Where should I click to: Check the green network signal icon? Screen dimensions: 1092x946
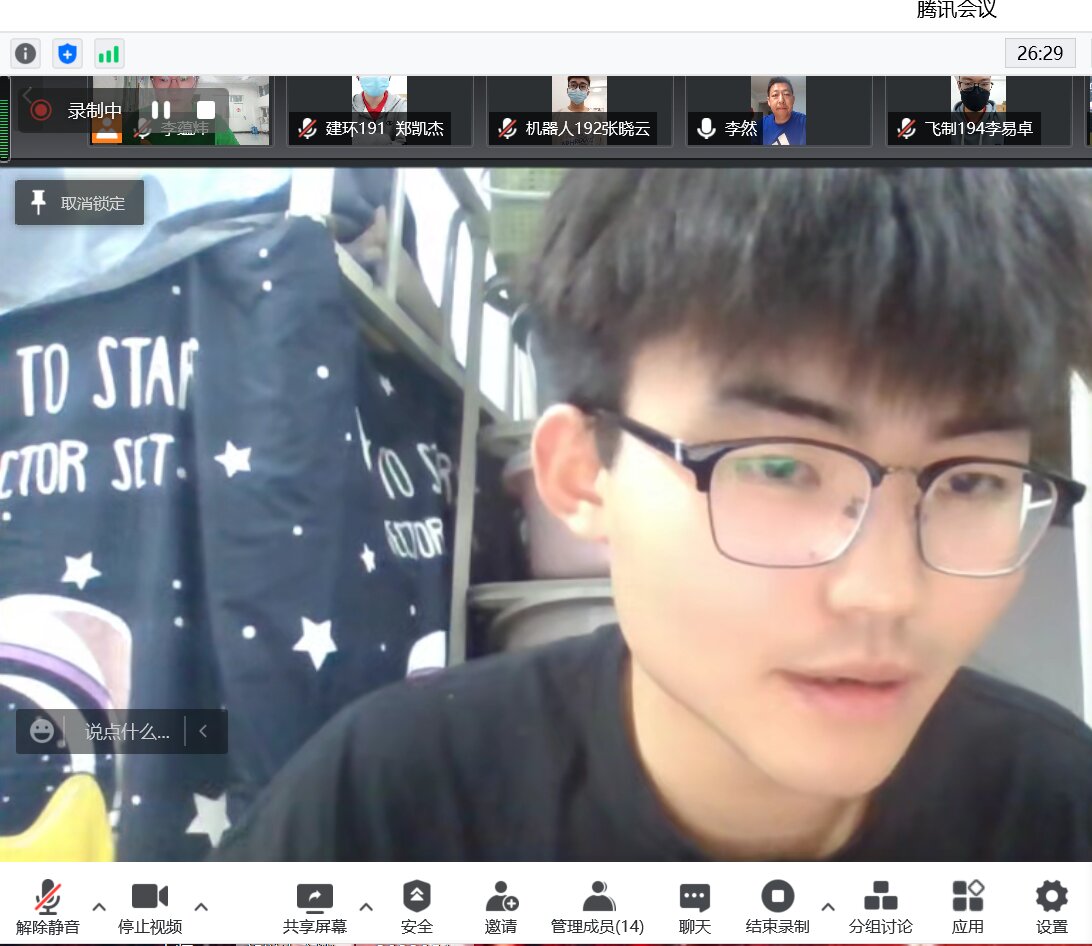pyautogui.click(x=108, y=53)
